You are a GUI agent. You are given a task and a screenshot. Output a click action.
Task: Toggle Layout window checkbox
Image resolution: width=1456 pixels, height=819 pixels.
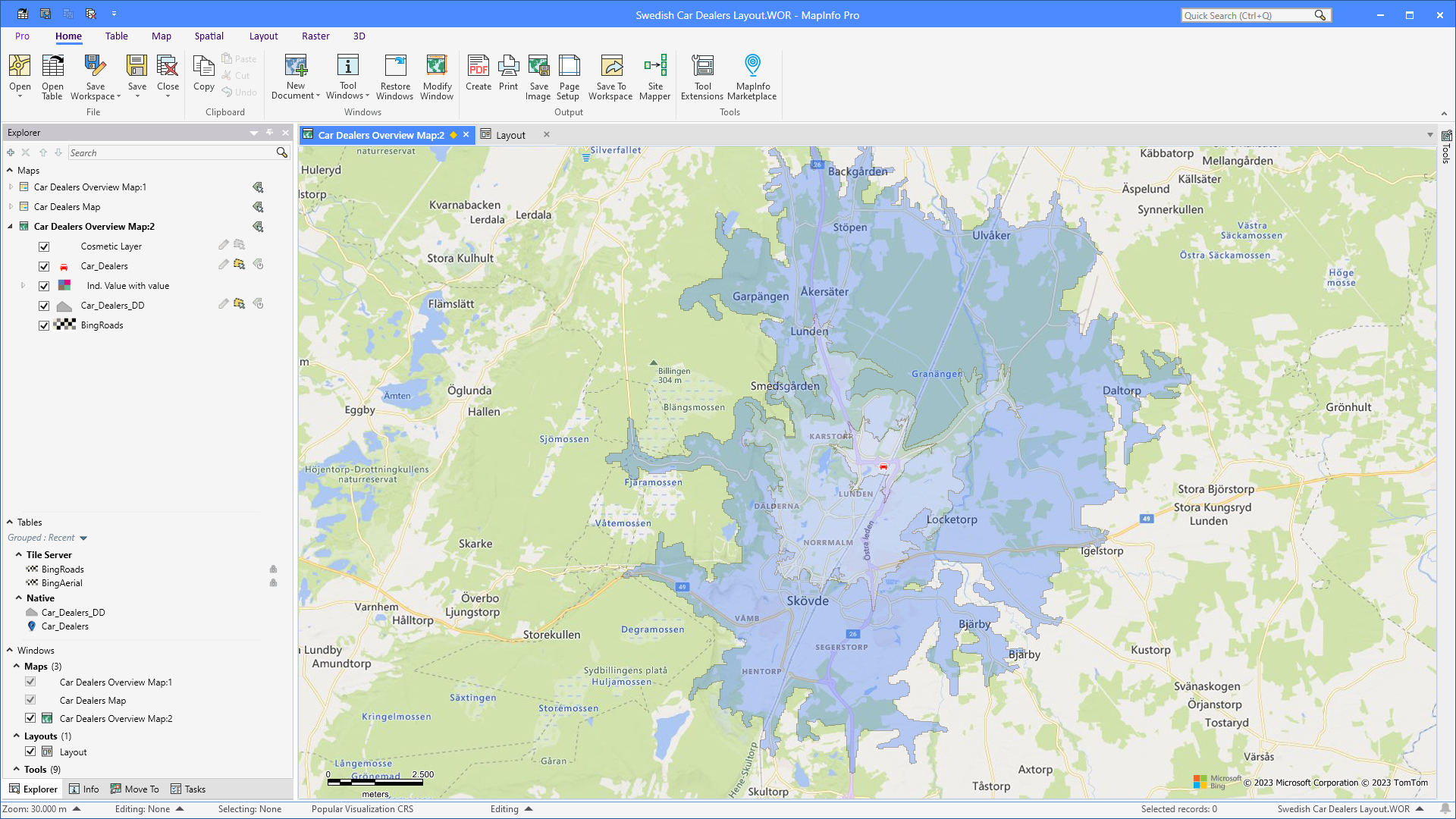tap(30, 752)
